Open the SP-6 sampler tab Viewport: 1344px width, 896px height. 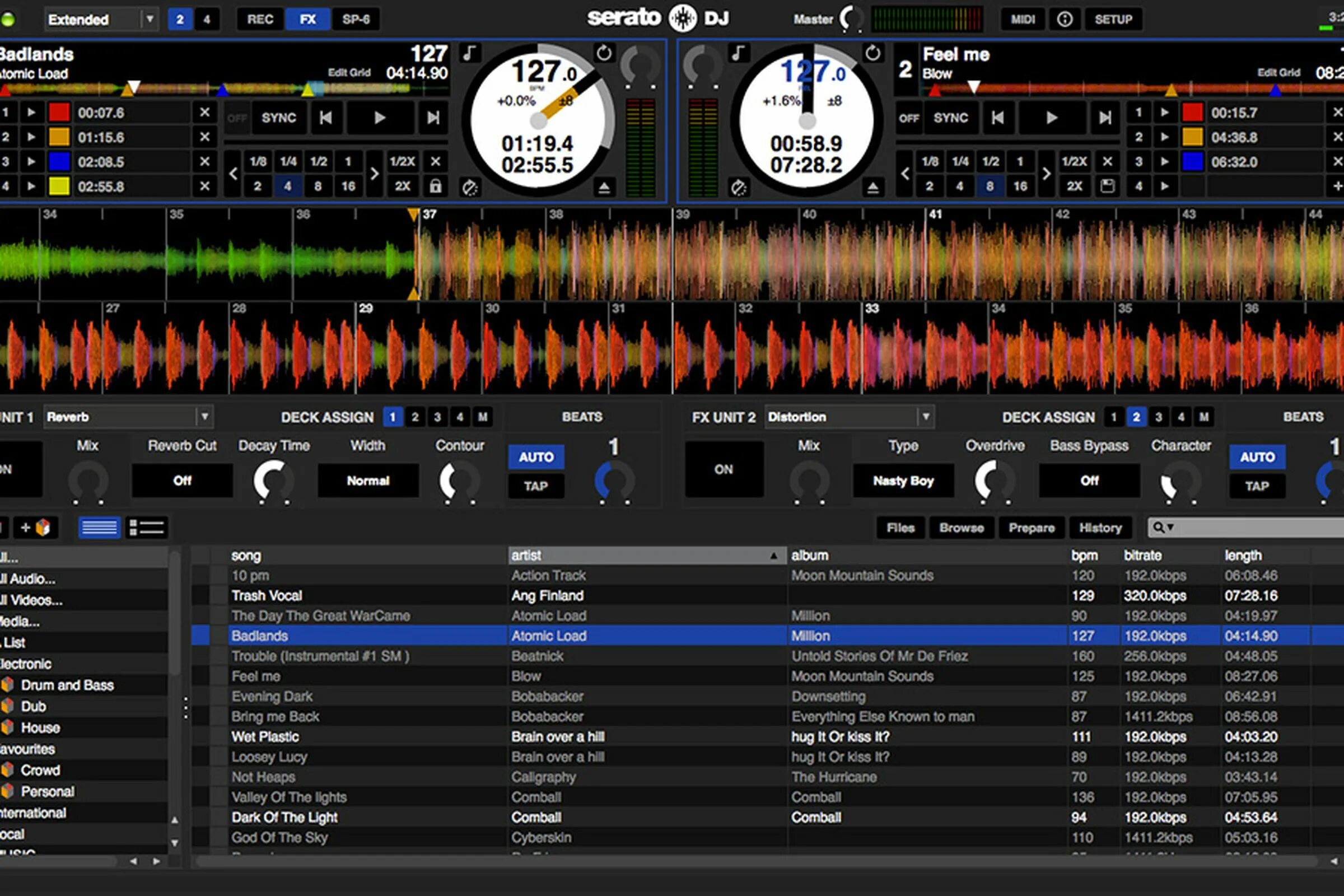coord(356,20)
